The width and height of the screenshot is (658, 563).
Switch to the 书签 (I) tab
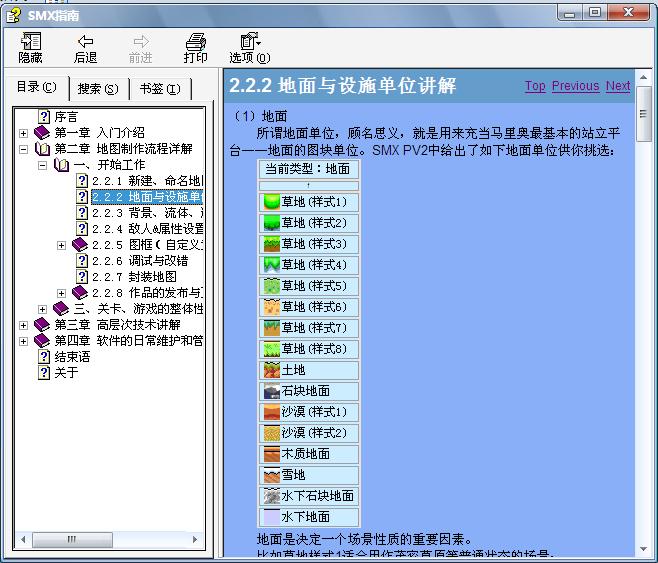tap(160, 89)
